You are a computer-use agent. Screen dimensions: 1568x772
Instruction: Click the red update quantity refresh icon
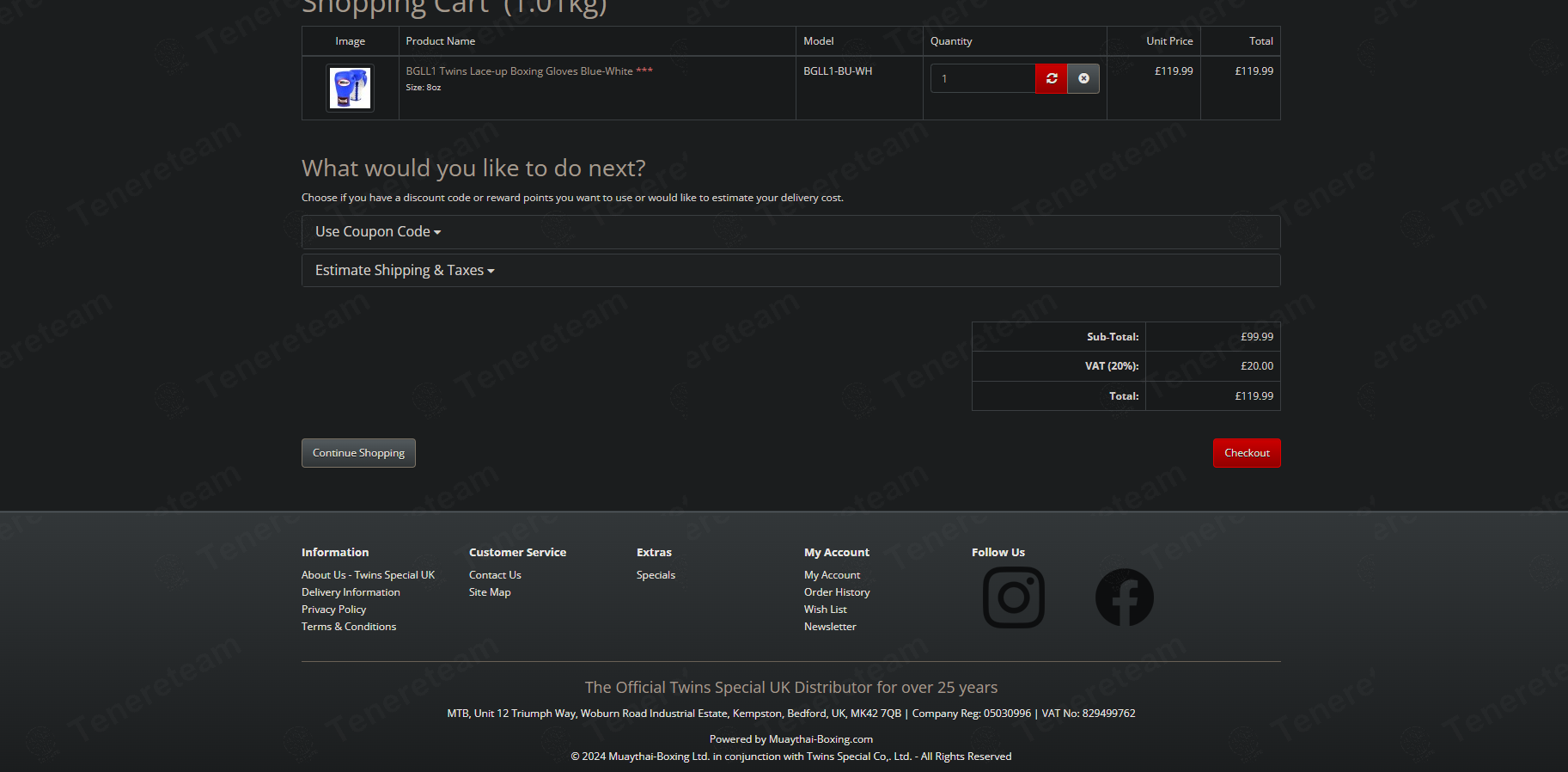pos(1051,78)
